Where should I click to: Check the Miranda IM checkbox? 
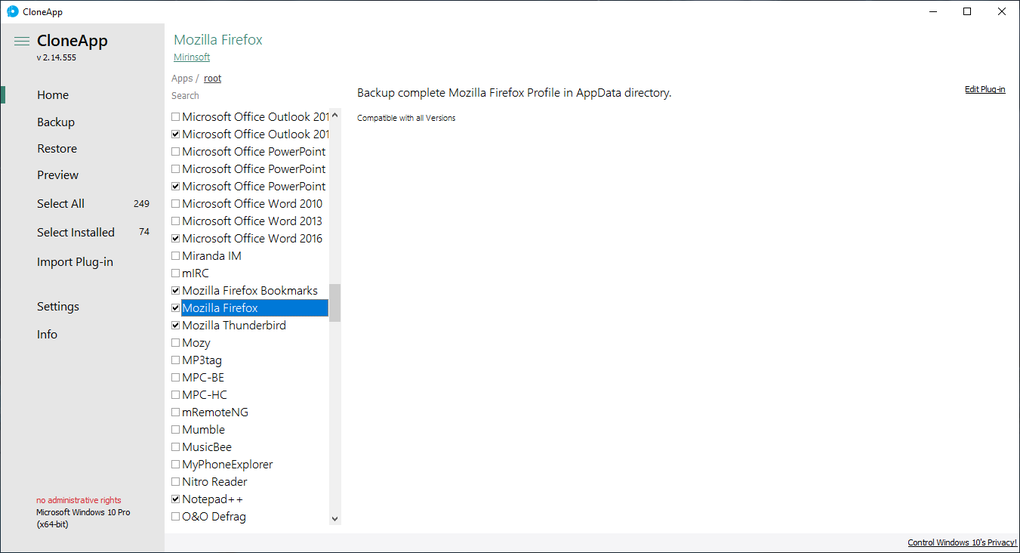click(176, 256)
